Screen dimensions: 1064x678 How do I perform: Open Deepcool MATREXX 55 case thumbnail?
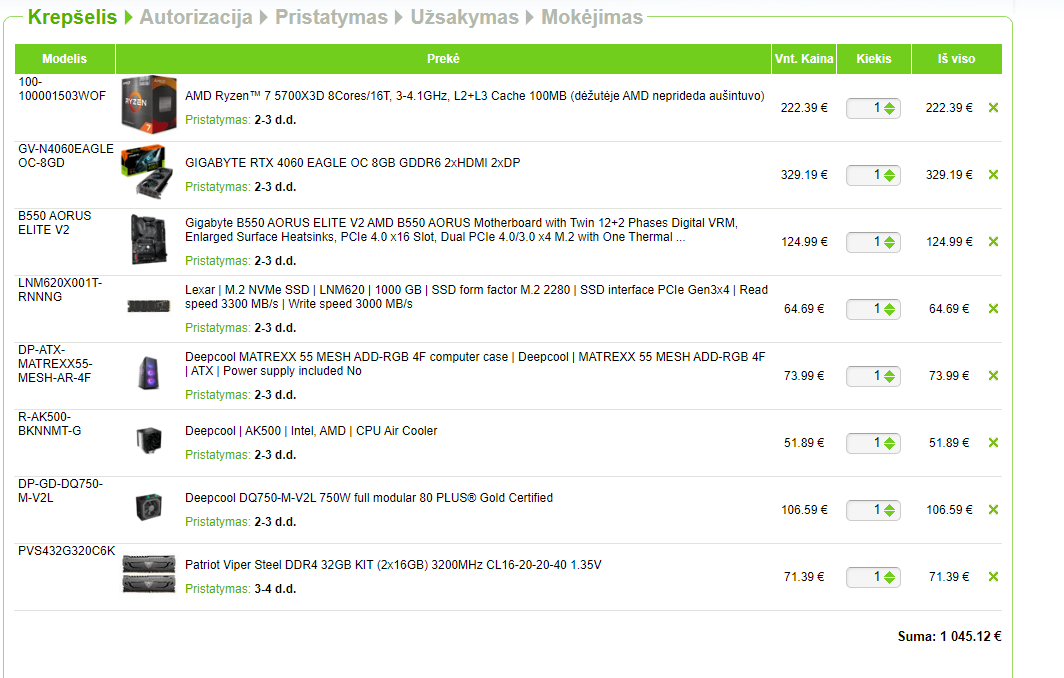149,373
